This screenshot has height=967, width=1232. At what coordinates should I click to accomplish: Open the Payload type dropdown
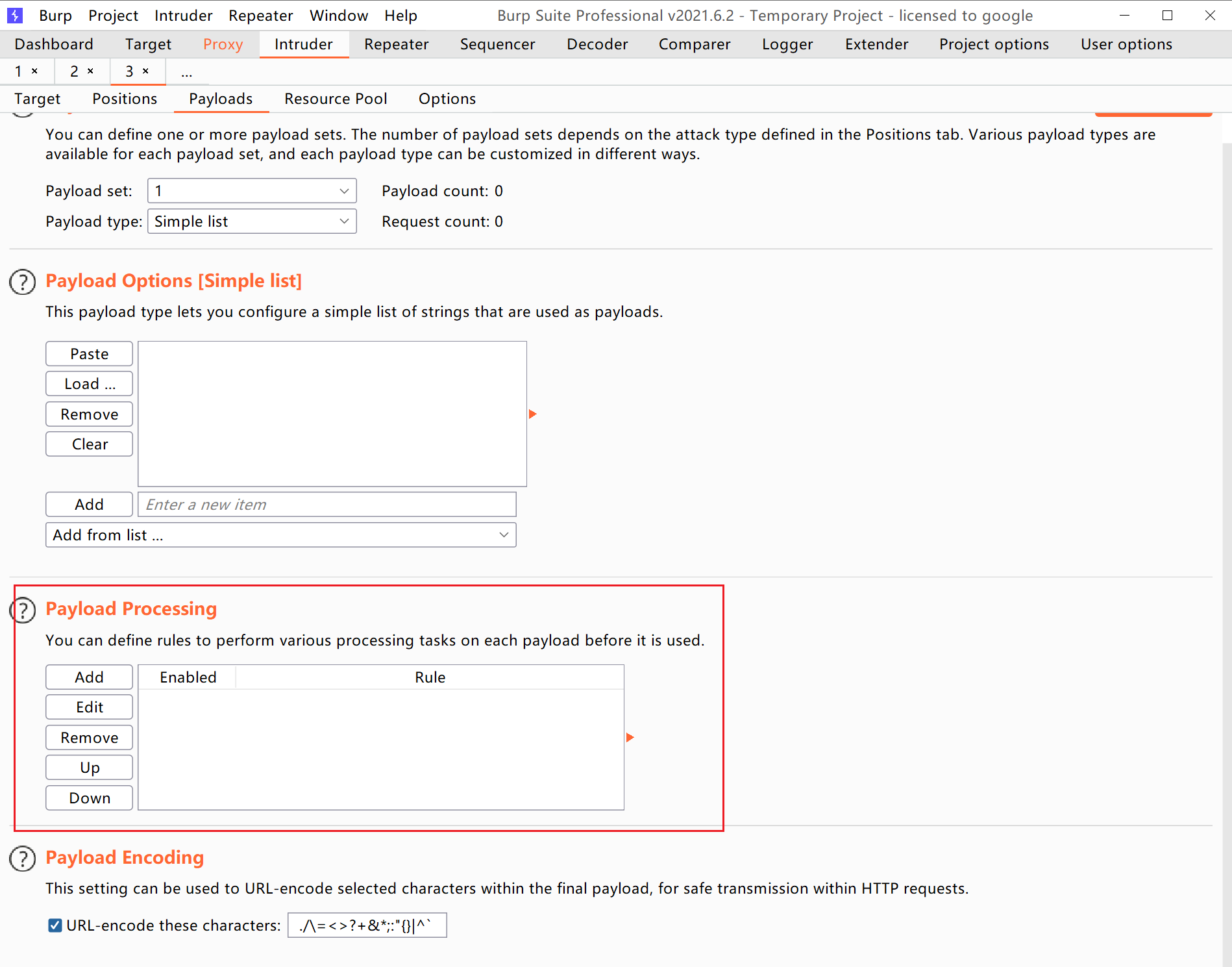pyautogui.click(x=252, y=221)
